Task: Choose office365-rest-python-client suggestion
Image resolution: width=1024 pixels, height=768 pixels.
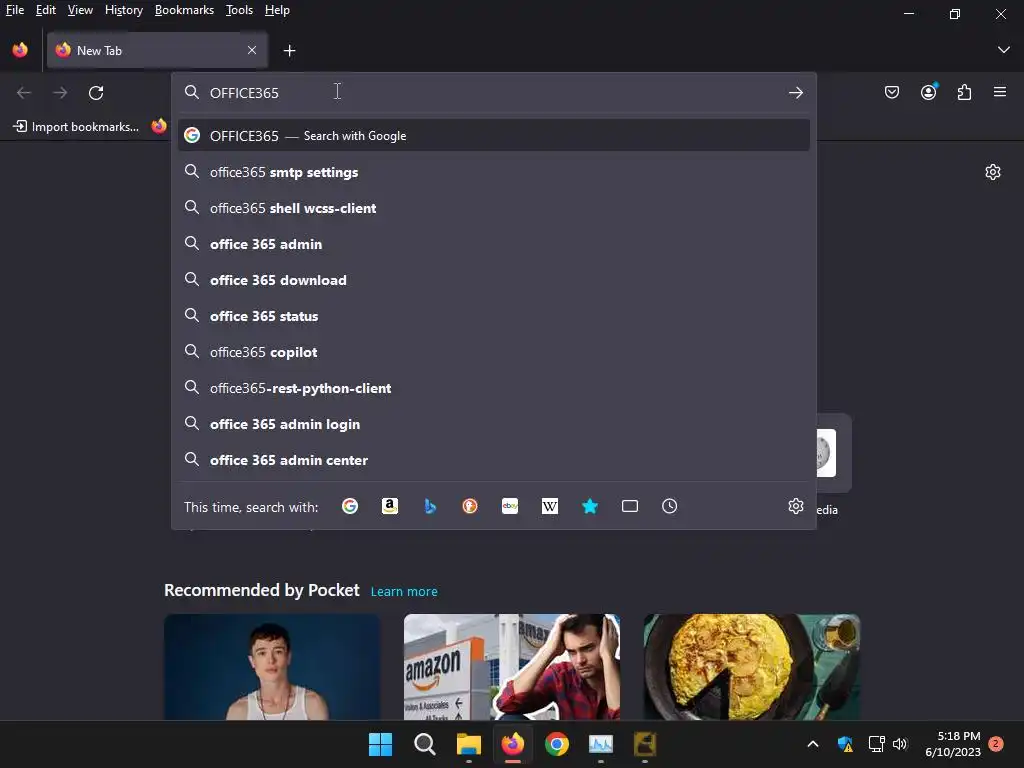Action: click(493, 388)
